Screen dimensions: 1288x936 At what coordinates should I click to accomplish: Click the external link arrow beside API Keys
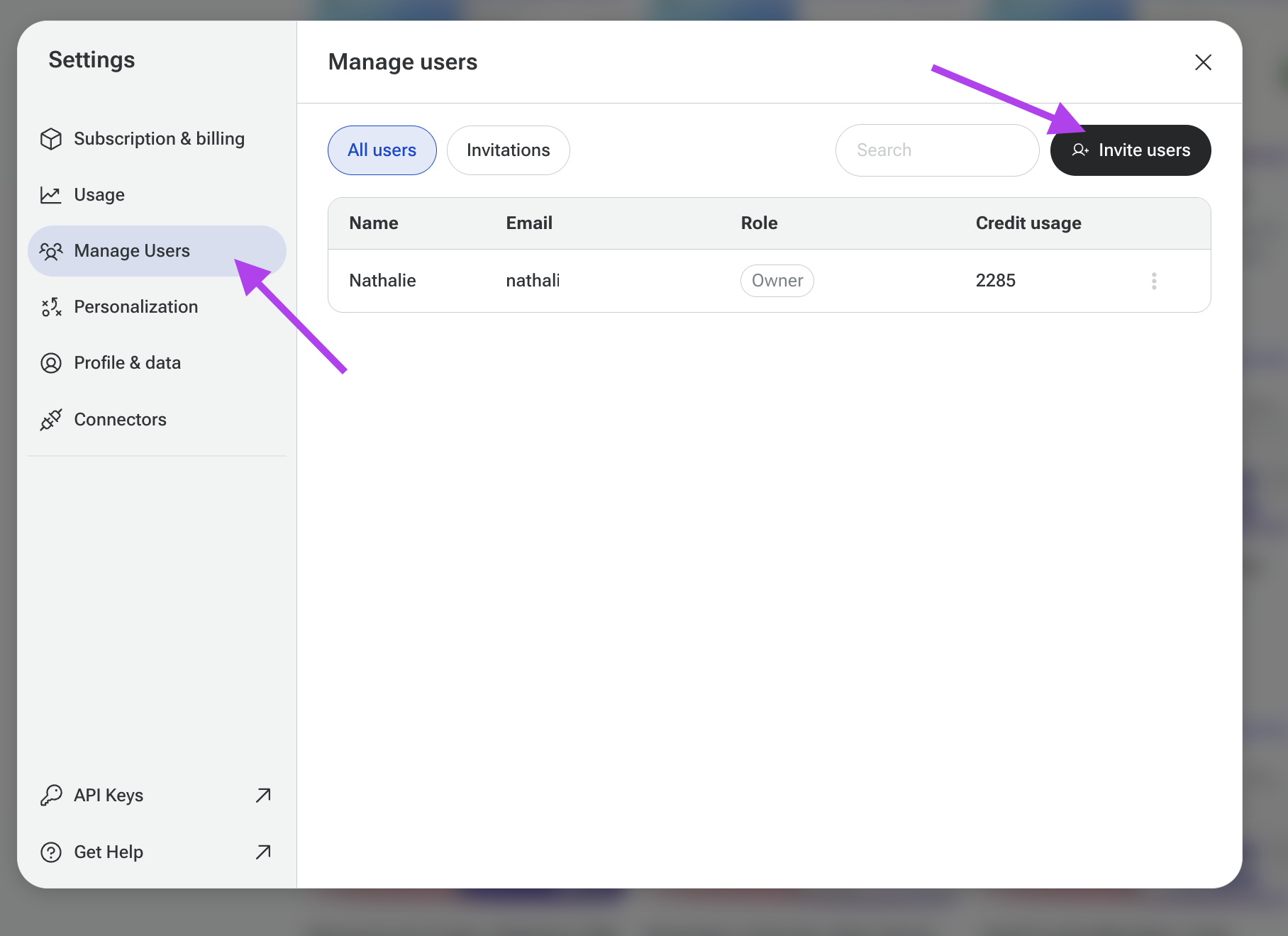263,796
